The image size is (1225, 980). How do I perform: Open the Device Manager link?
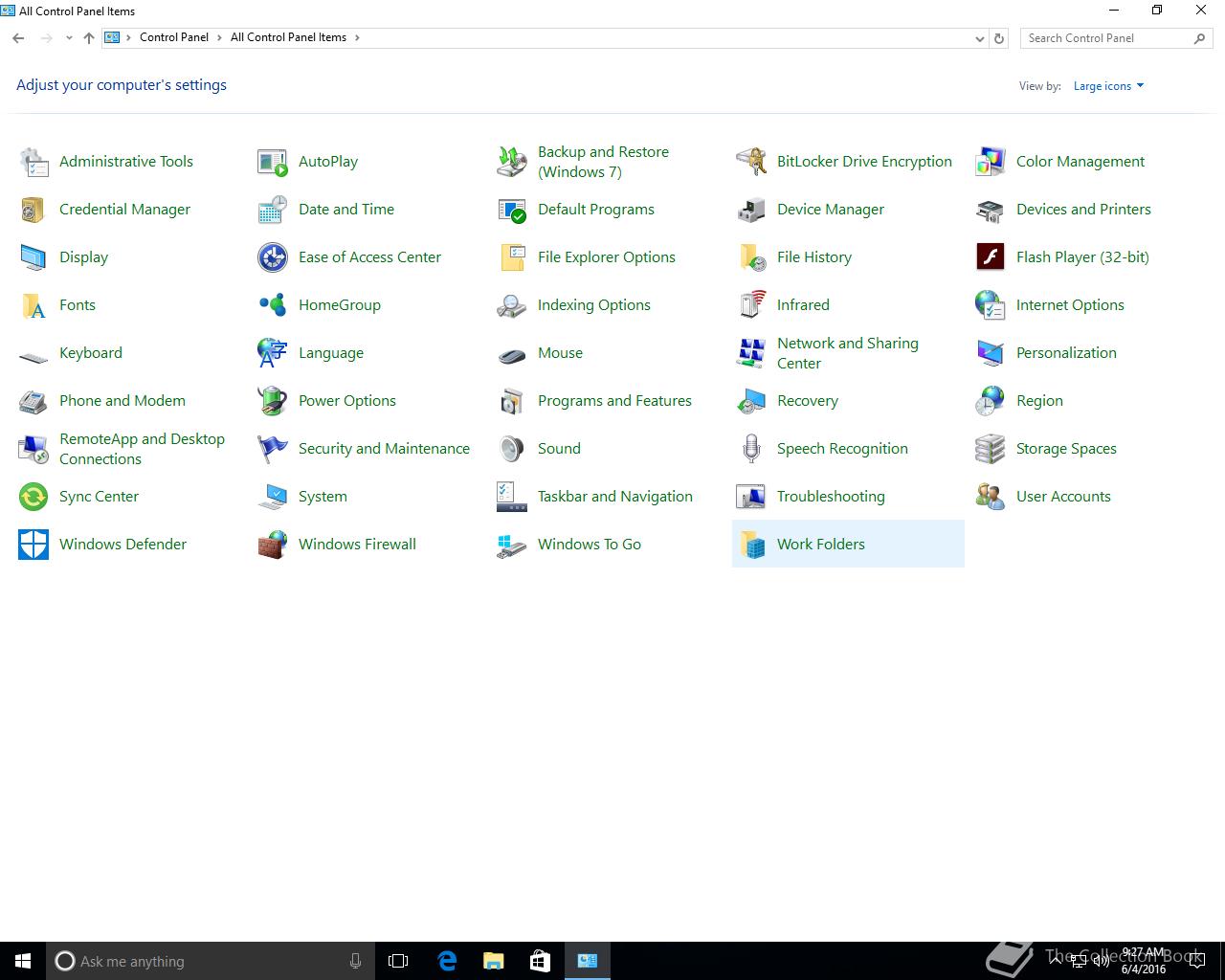pyautogui.click(x=830, y=210)
